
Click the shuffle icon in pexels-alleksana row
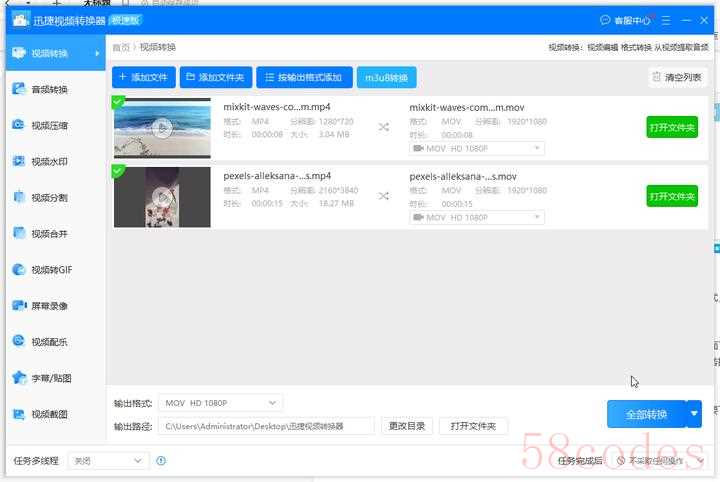click(x=384, y=196)
